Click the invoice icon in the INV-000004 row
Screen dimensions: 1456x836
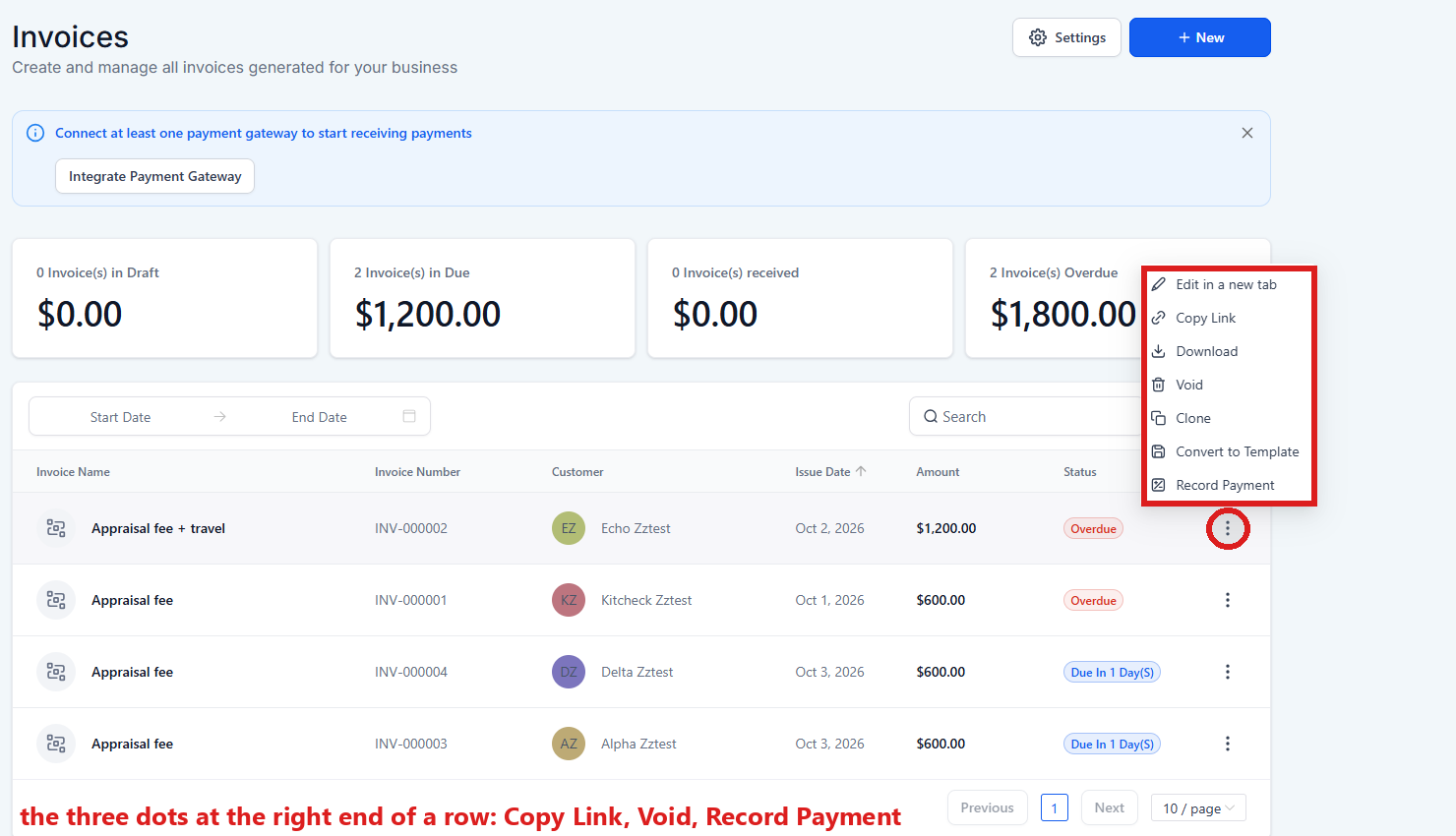click(56, 672)
